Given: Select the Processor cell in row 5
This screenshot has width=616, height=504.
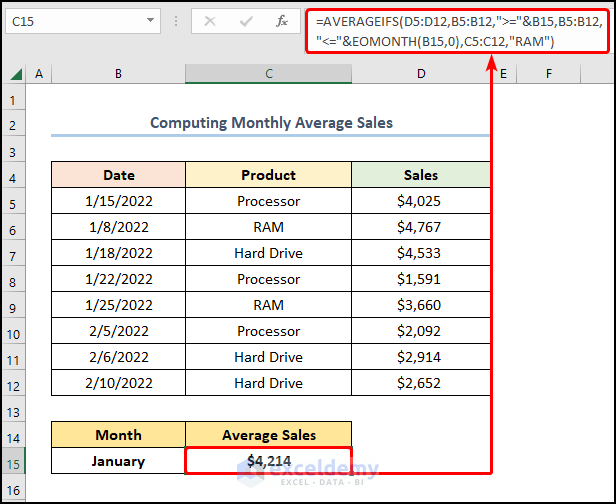Looking at the screenshot, I should click(268, 201).
